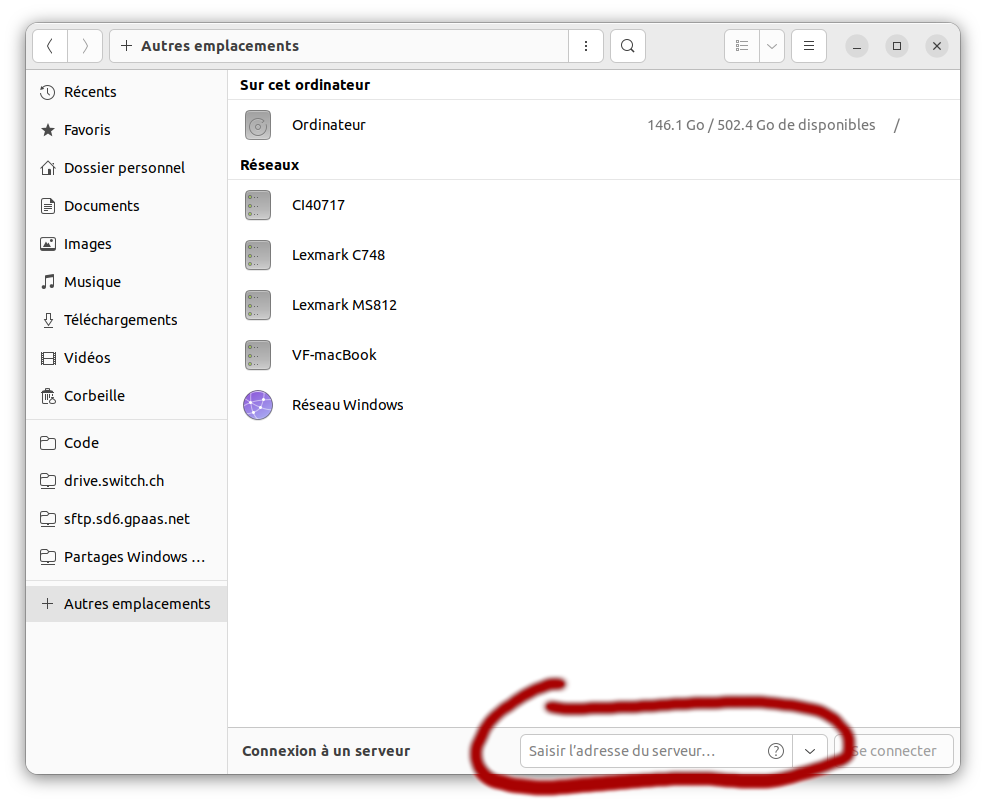Click the Ordinateur disk icon

point(258,125)
